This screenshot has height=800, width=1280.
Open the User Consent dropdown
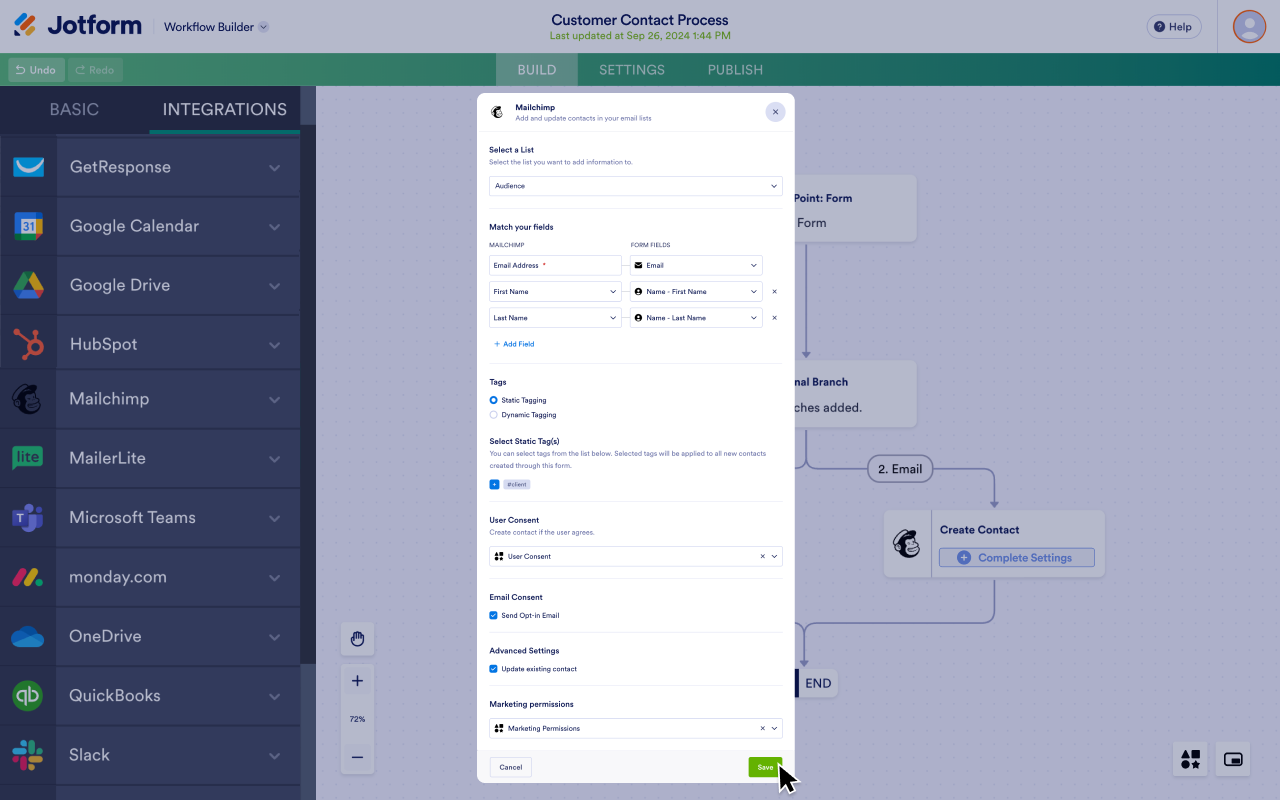[636, 556]
